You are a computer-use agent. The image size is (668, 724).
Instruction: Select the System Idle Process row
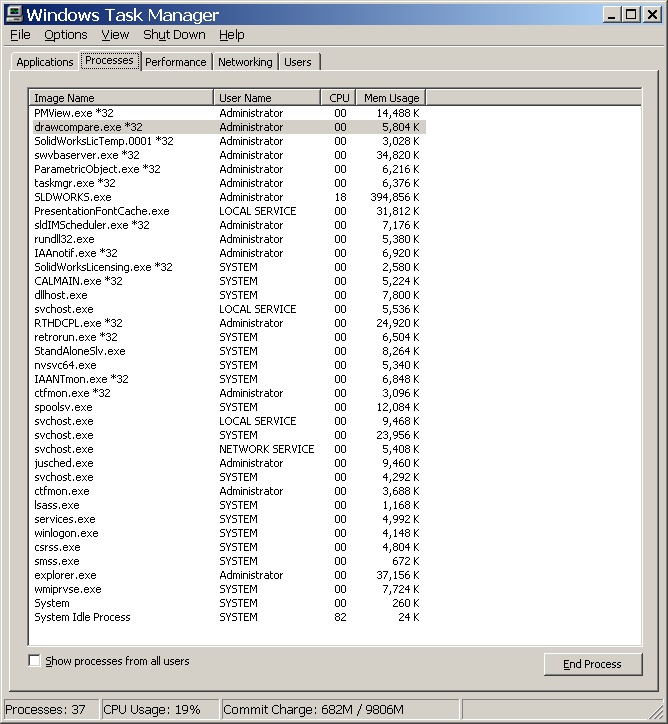click(229, 617)
